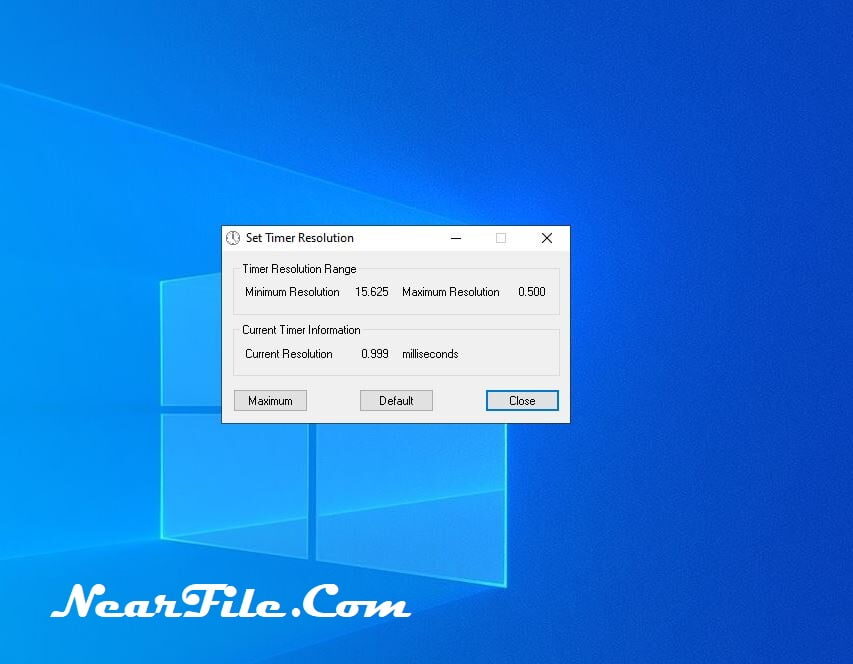Click the Minimum Resolution text label
The height and width of the screenshot is (664, 853).
pos(292,292)
